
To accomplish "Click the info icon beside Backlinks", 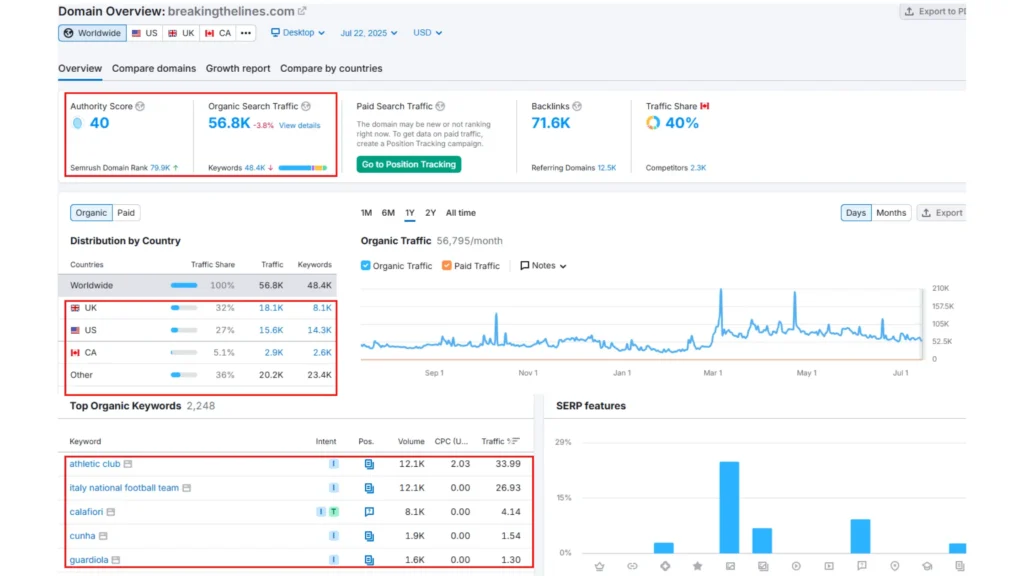I will point(577,106).
